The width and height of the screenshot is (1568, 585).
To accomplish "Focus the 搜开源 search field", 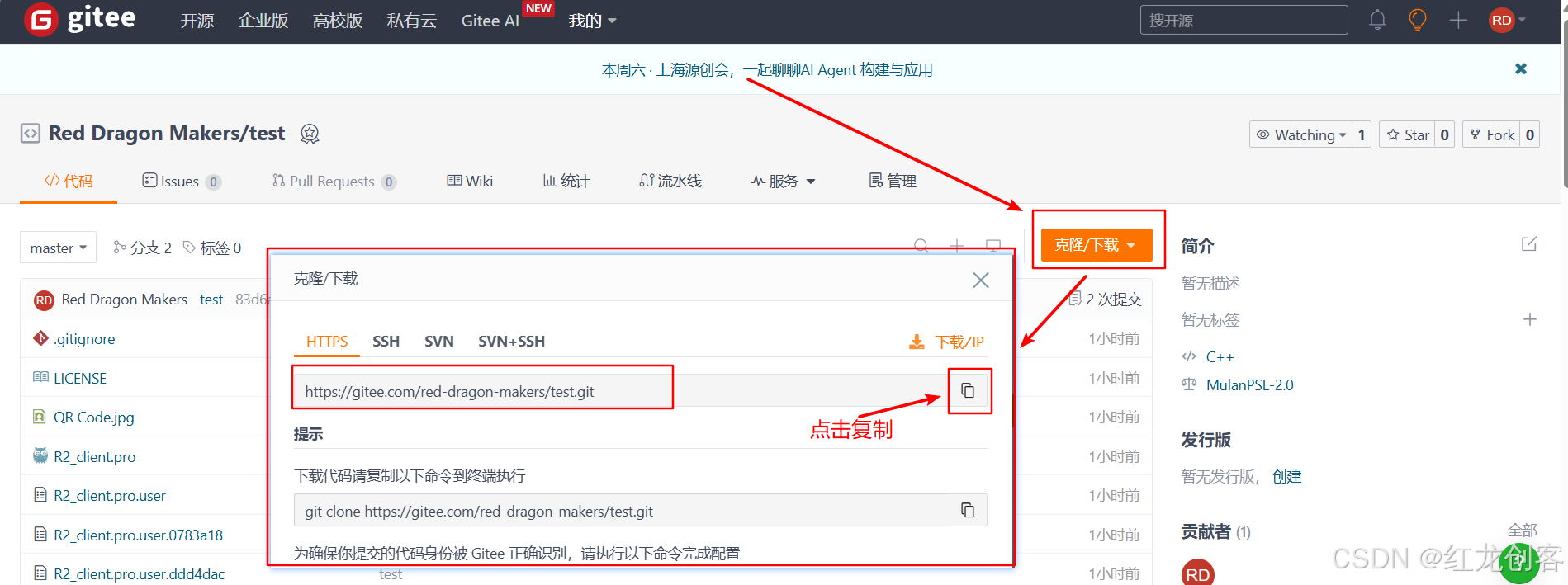I will 1244,20.
